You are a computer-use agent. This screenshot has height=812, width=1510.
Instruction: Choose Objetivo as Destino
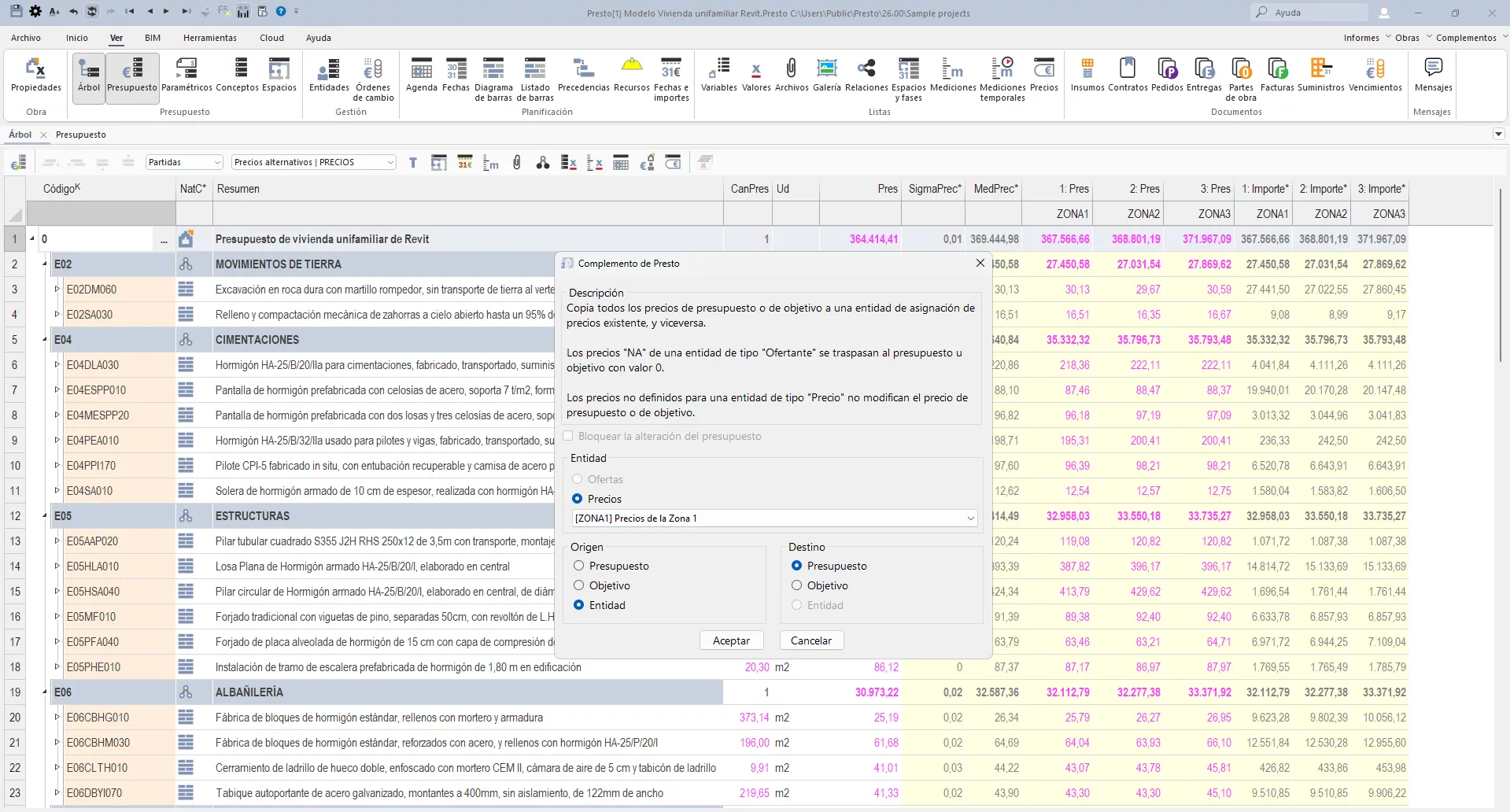[797, 585]
